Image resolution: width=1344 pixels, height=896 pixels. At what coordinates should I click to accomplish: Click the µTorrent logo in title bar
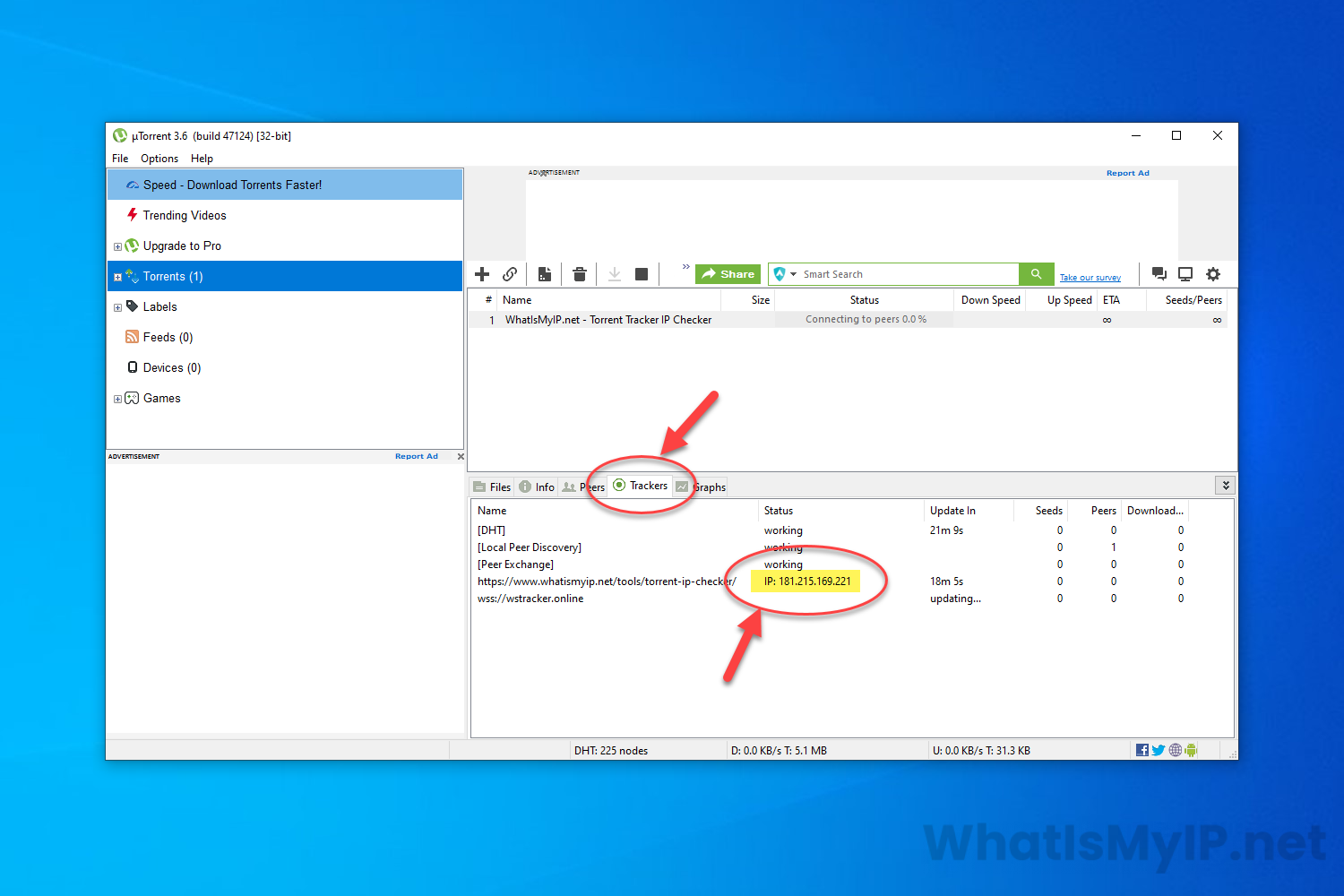[x=120, y=135]
